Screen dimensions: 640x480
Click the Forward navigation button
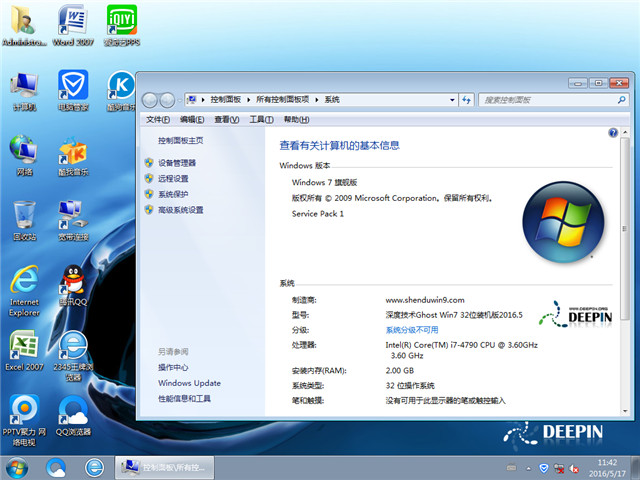(x=167, y=100)
